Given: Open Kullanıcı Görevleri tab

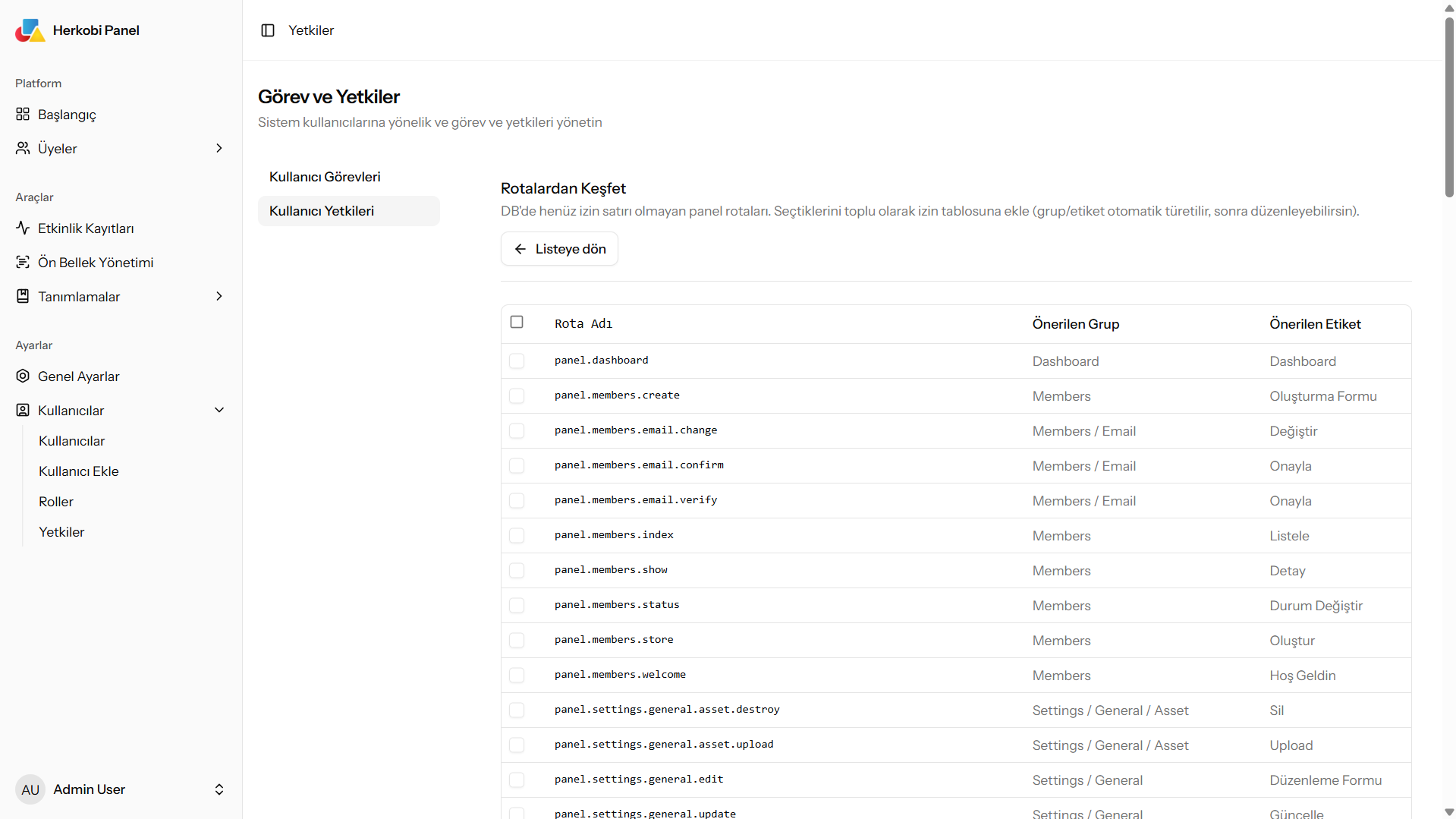Looking at the screenshot, I should [x=349, y=177].
